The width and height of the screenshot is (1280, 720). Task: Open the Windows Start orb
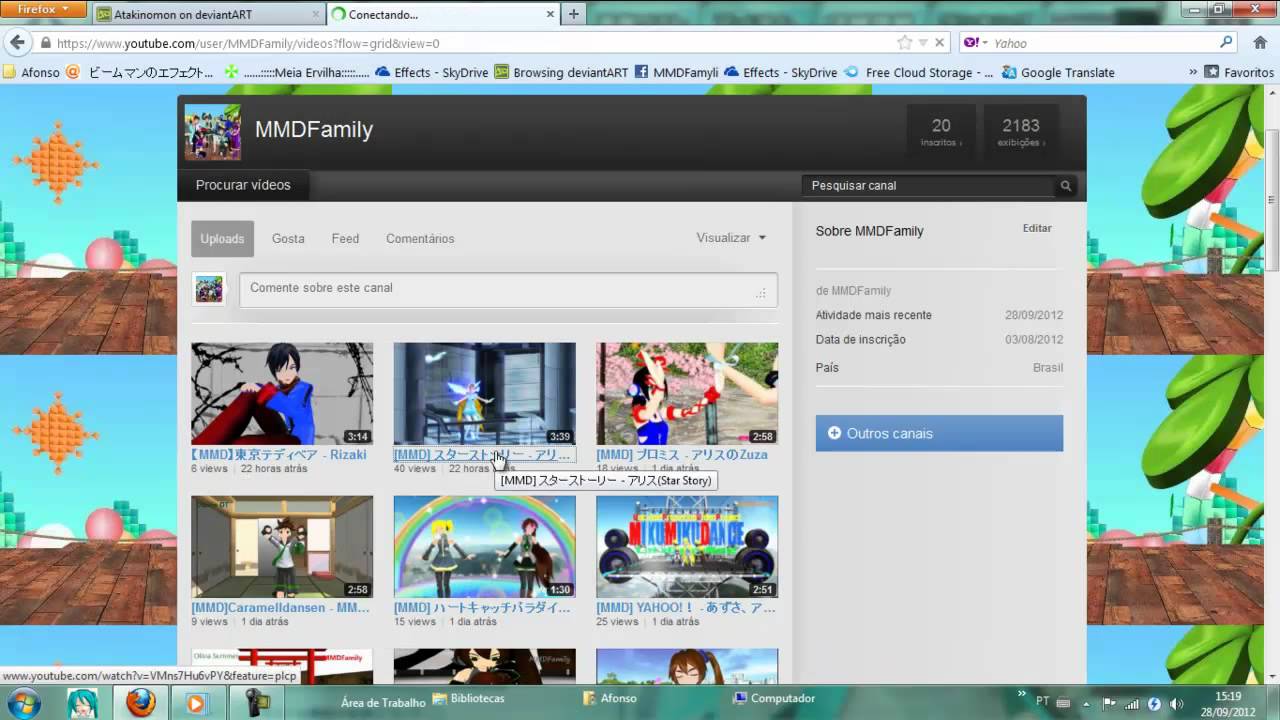[22, 703]
